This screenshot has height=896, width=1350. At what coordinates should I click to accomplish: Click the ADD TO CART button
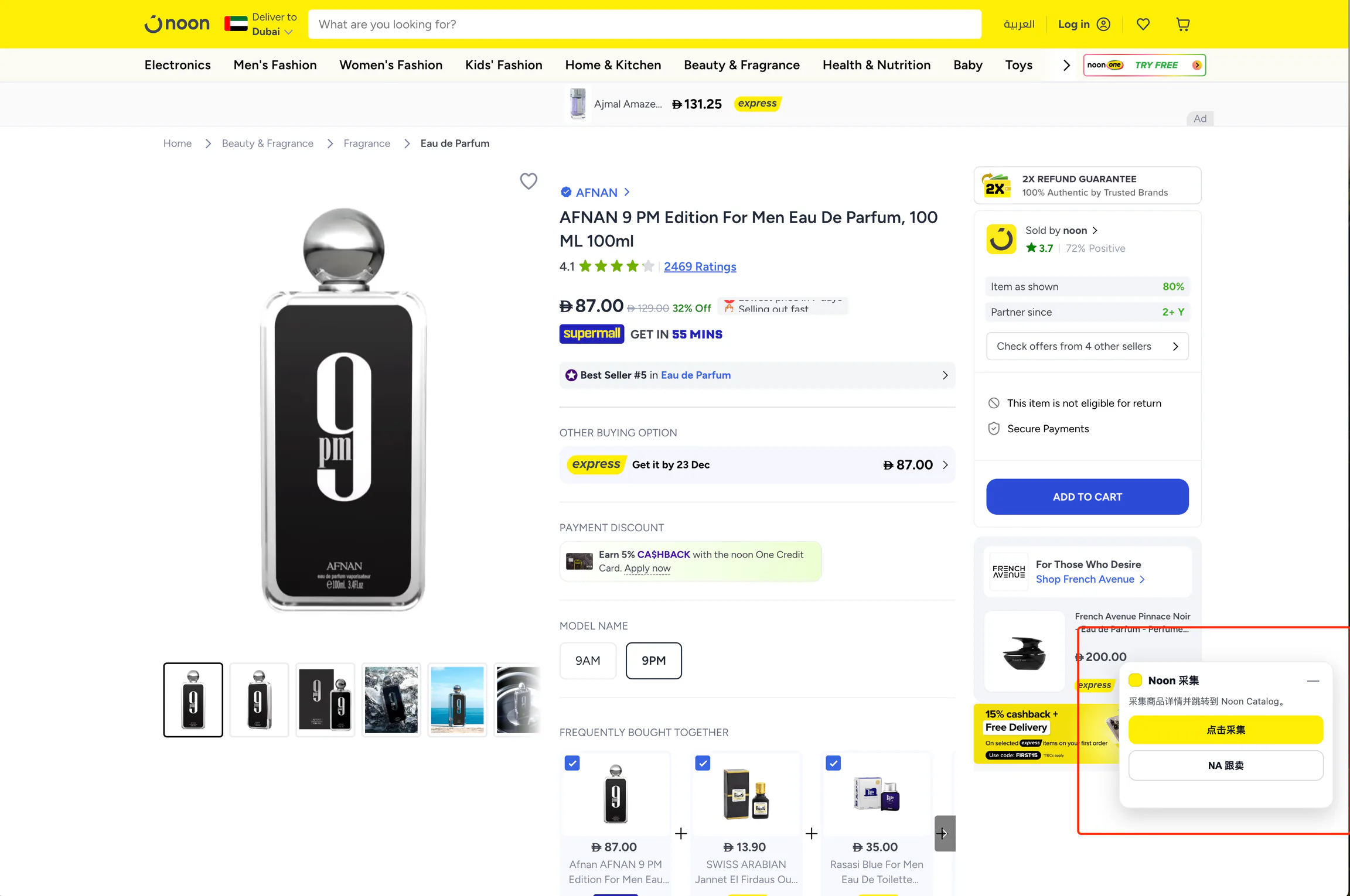coord(1087,497)
